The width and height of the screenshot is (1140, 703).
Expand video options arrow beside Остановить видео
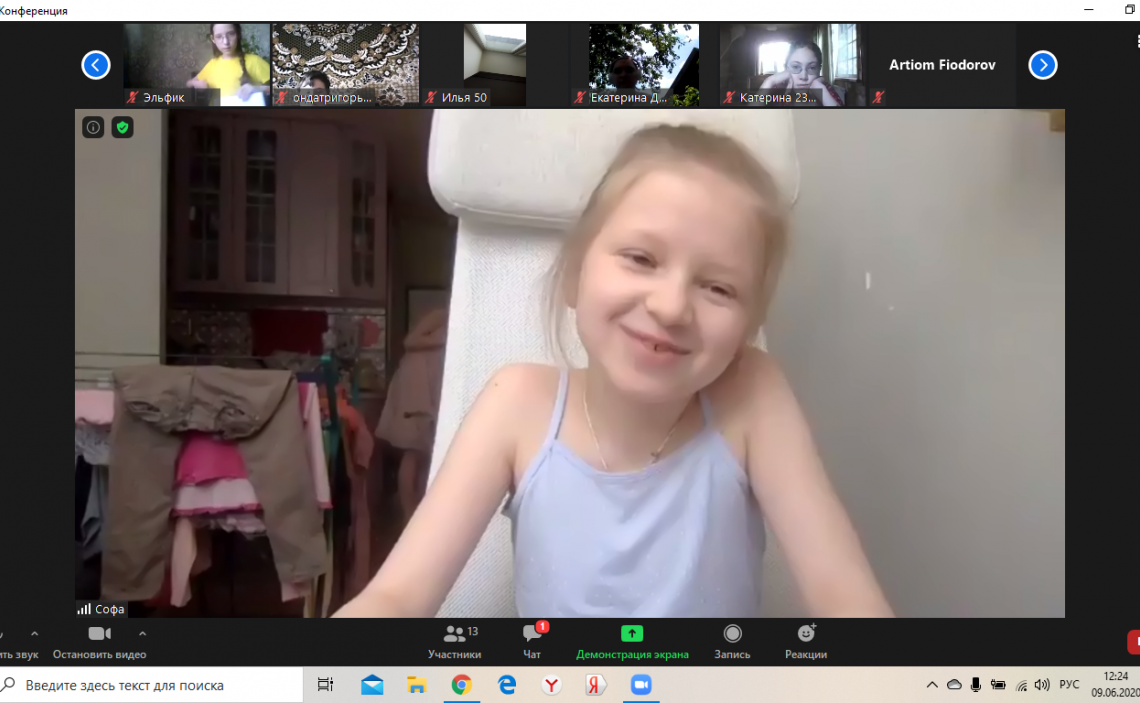click(142, 633)
